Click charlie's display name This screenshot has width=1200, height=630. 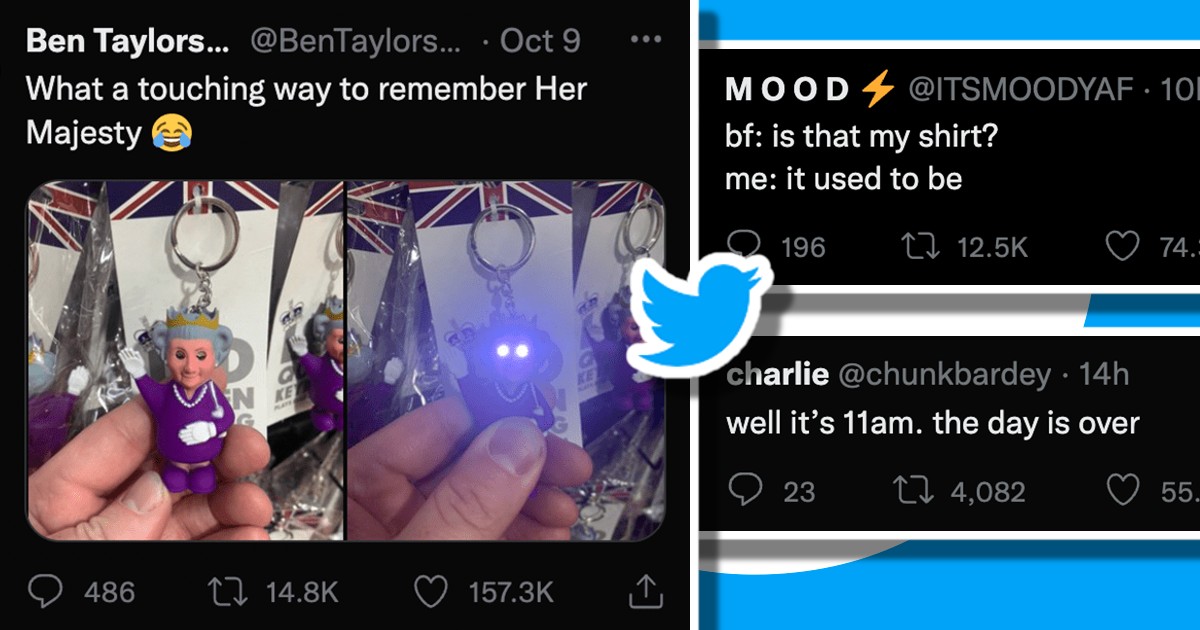(777, 375)
